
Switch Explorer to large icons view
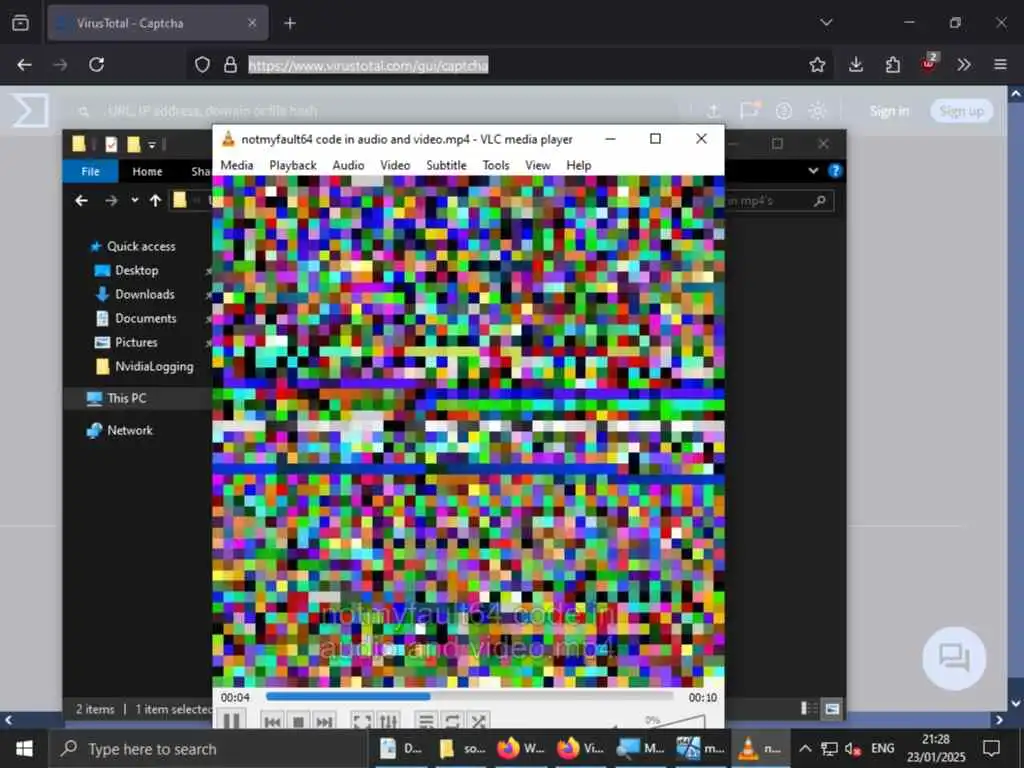pyautogui.click(x=831, y=709)
